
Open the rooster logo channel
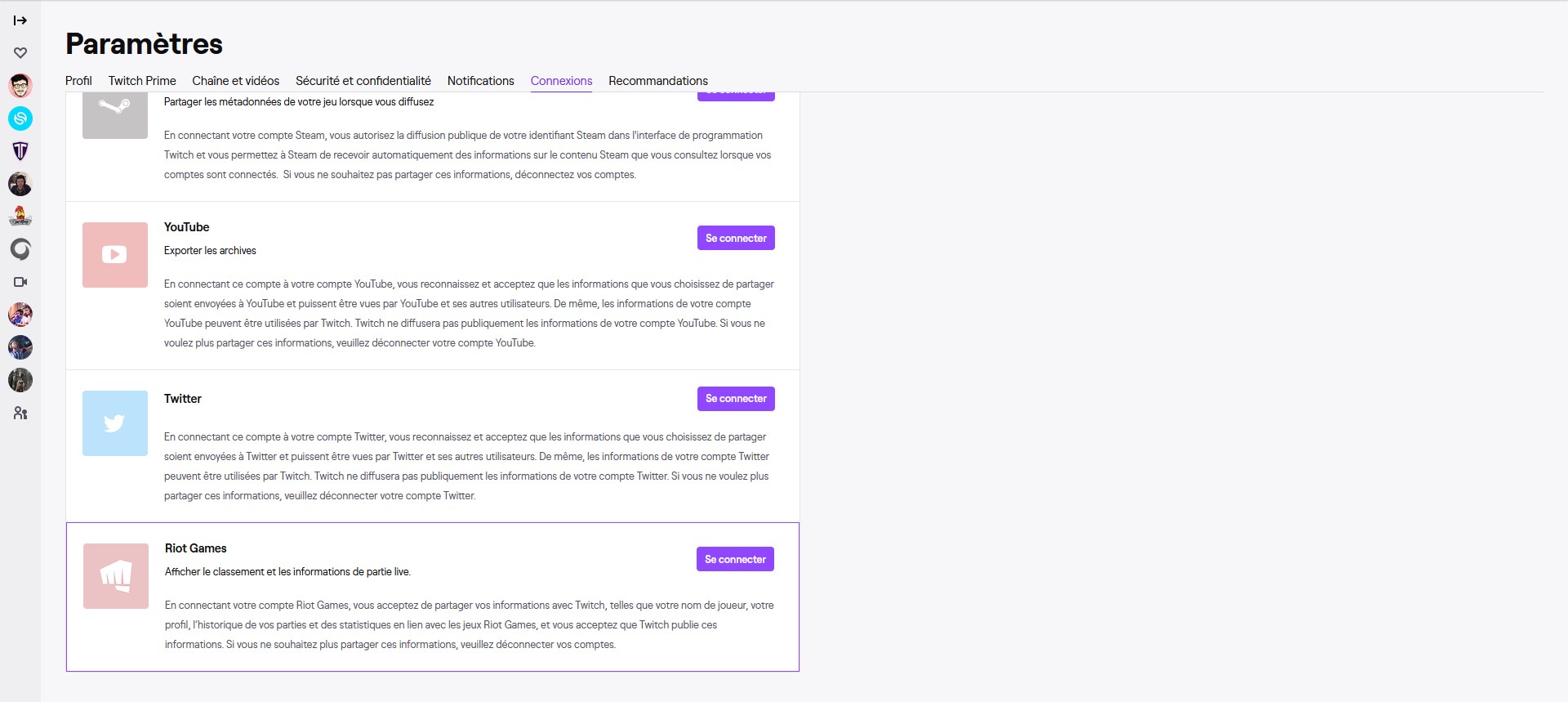20,217
